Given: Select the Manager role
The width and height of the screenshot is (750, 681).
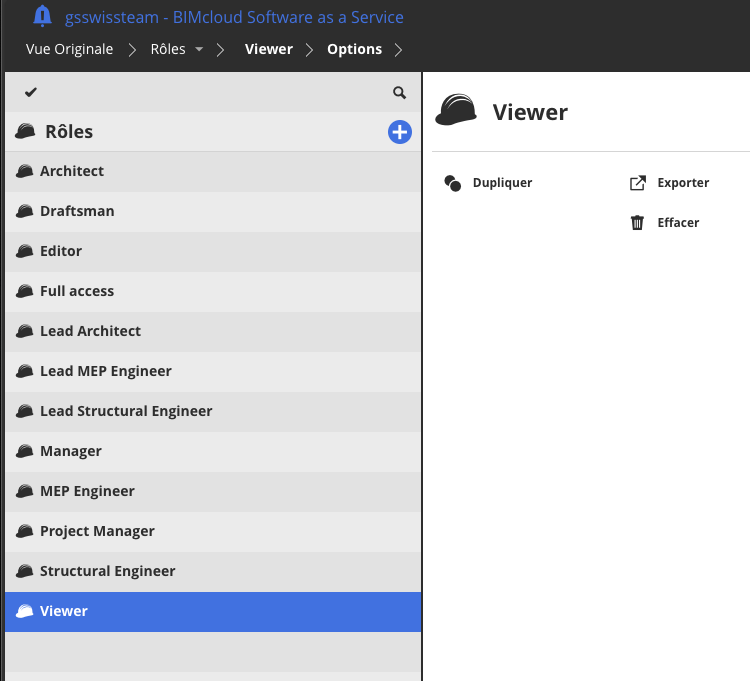Looking at the screenshot, I should point(213,451).
